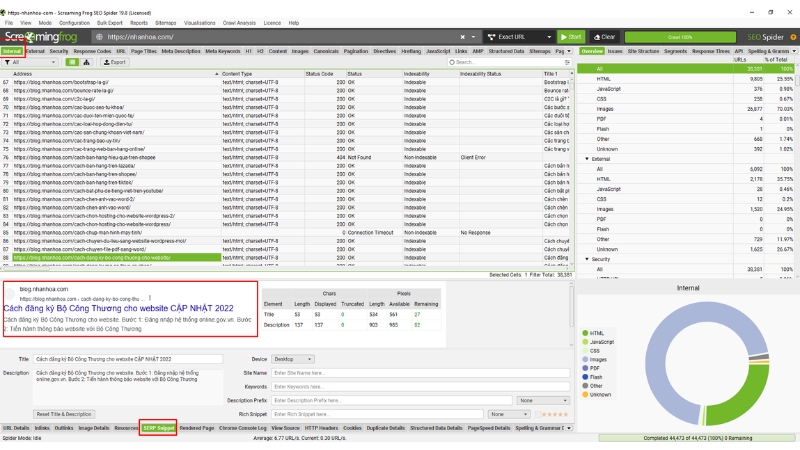Viewport: 800px width, 450px height.
Task: Click the Unknown orange legend swatch
Action: tap(585, 394)
